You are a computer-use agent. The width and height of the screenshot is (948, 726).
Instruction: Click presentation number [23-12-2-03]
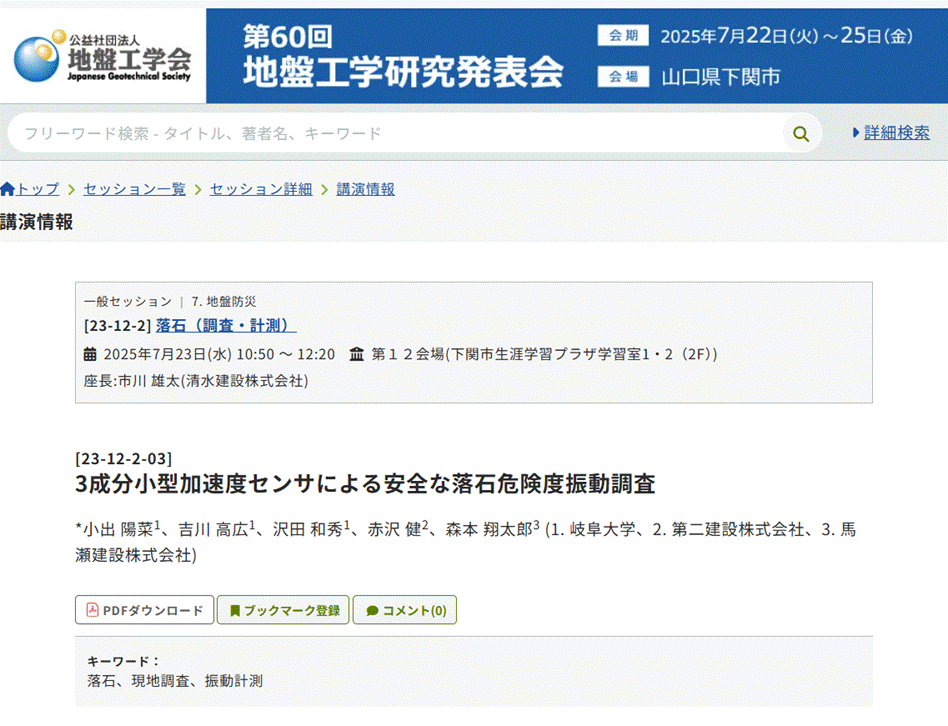pyautogui.click(x=123, y=459)
